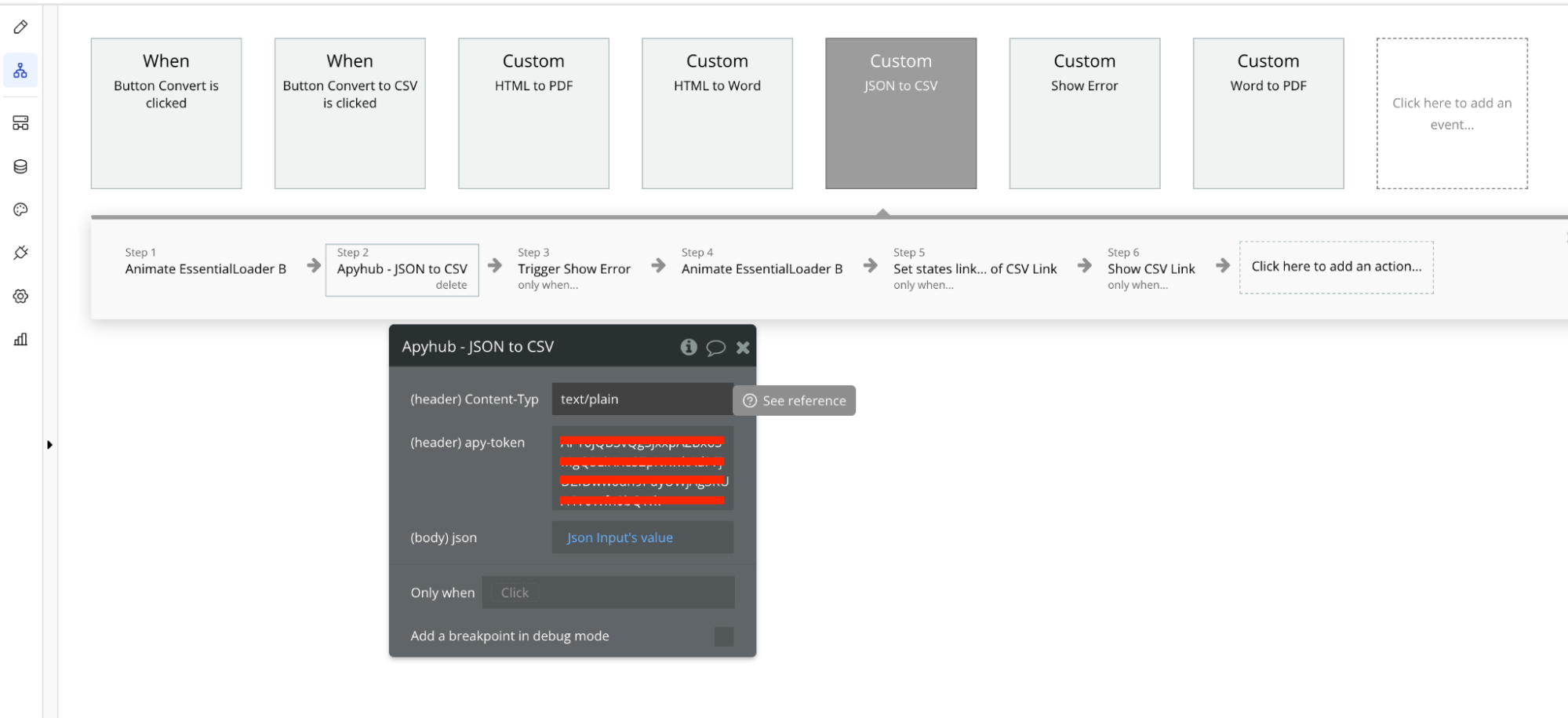Select Step 2 Apyhub - JSON to CSV

click(x=402, y=269)
